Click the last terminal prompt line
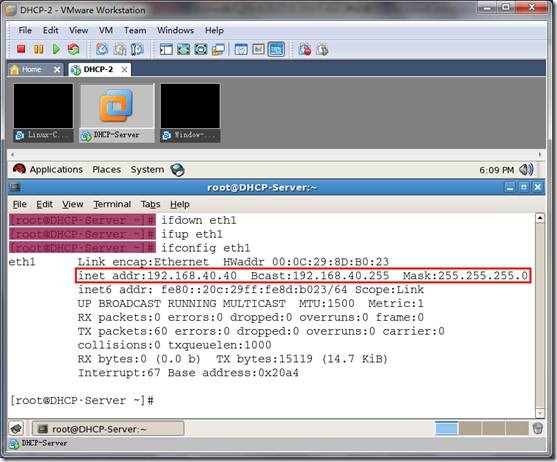Image resolution: width=557 pixels, height=462 pixels. (x=82, y=401)
